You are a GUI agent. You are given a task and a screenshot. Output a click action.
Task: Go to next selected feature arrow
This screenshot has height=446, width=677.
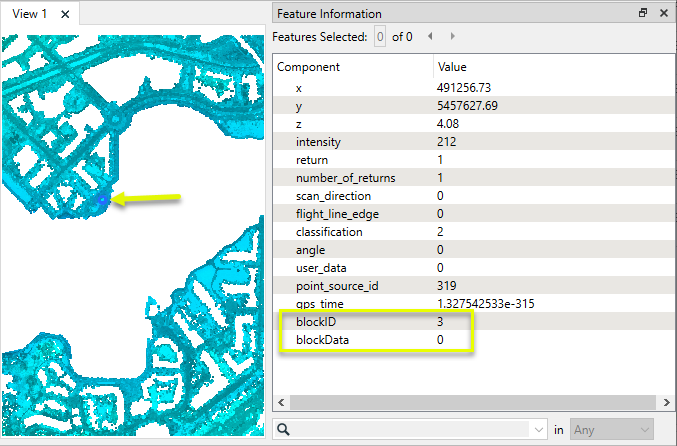point(453,37)
